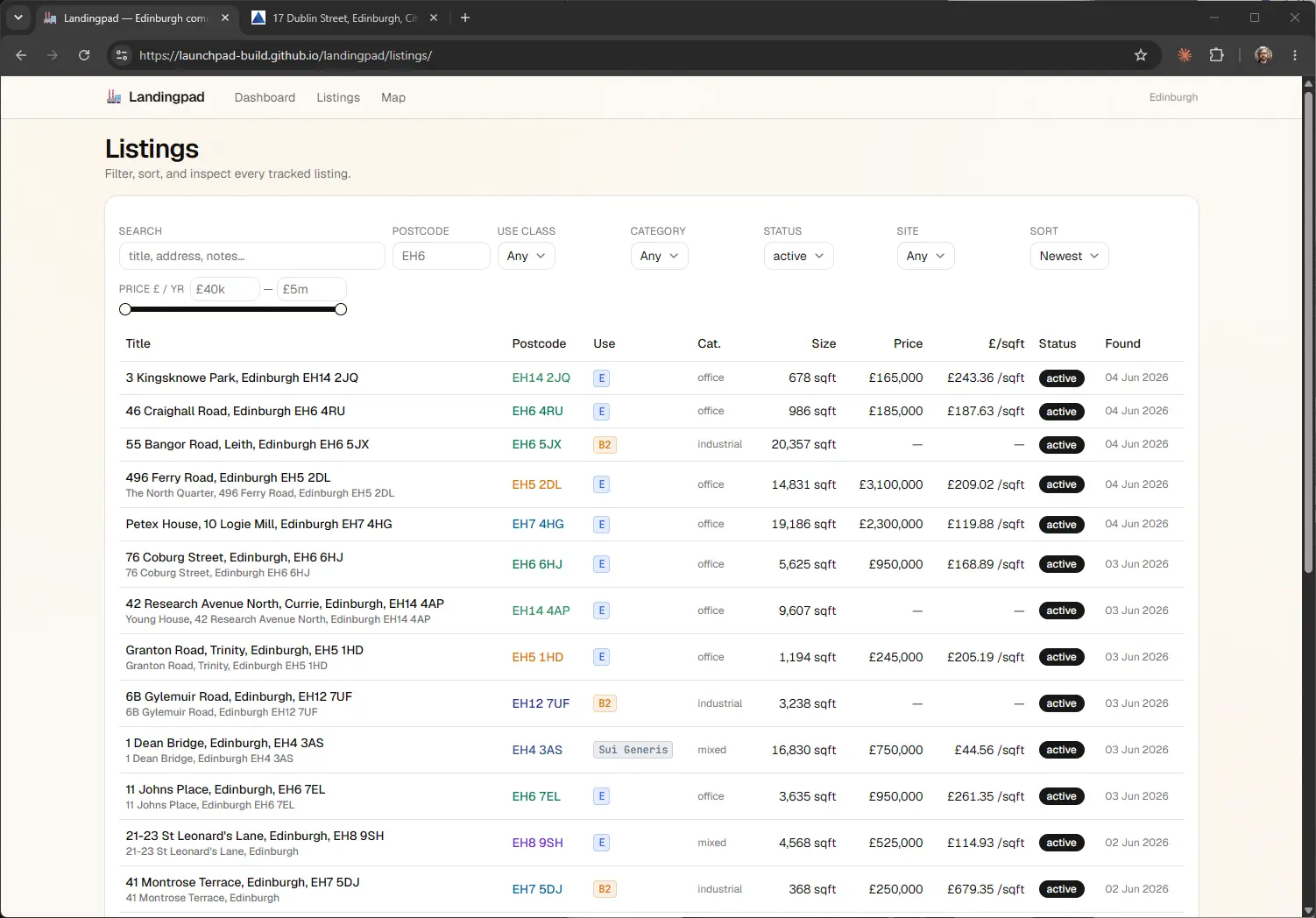Open the Chrome three-dot menu
This screenshot has width=1316, height=918.
1295,55
